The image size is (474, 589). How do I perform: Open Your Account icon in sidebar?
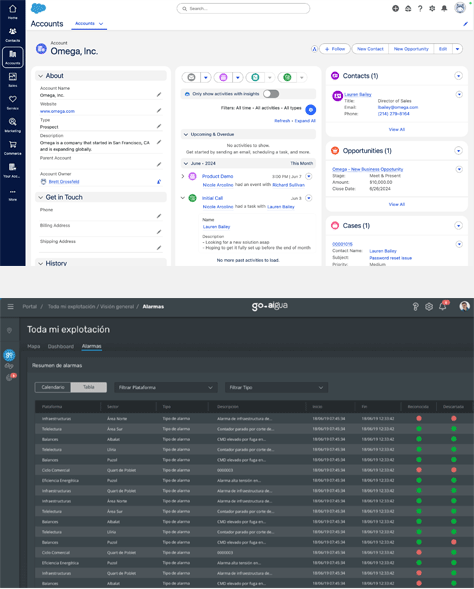(x=12, y=170)
